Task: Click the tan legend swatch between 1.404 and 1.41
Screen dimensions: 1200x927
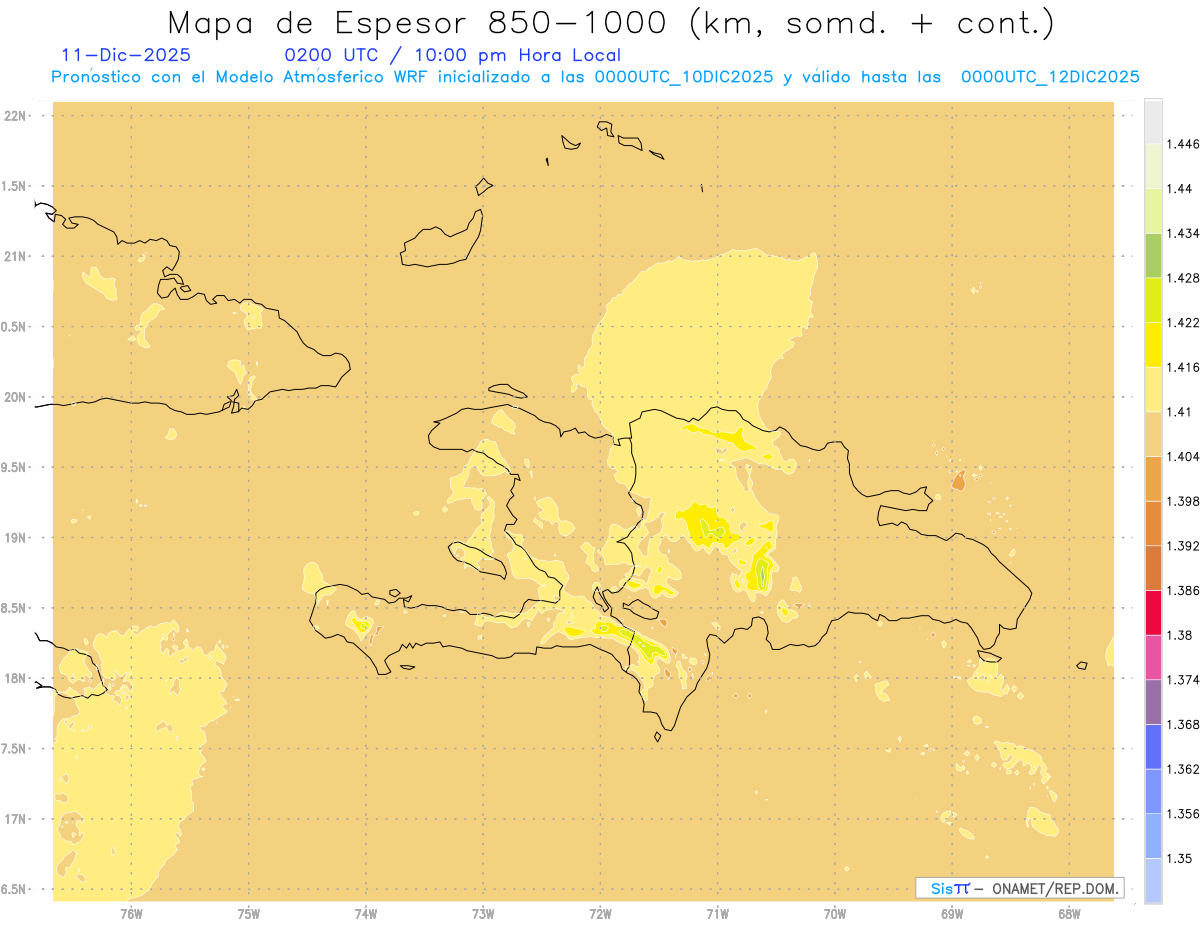Action: tap(1153, 434)
